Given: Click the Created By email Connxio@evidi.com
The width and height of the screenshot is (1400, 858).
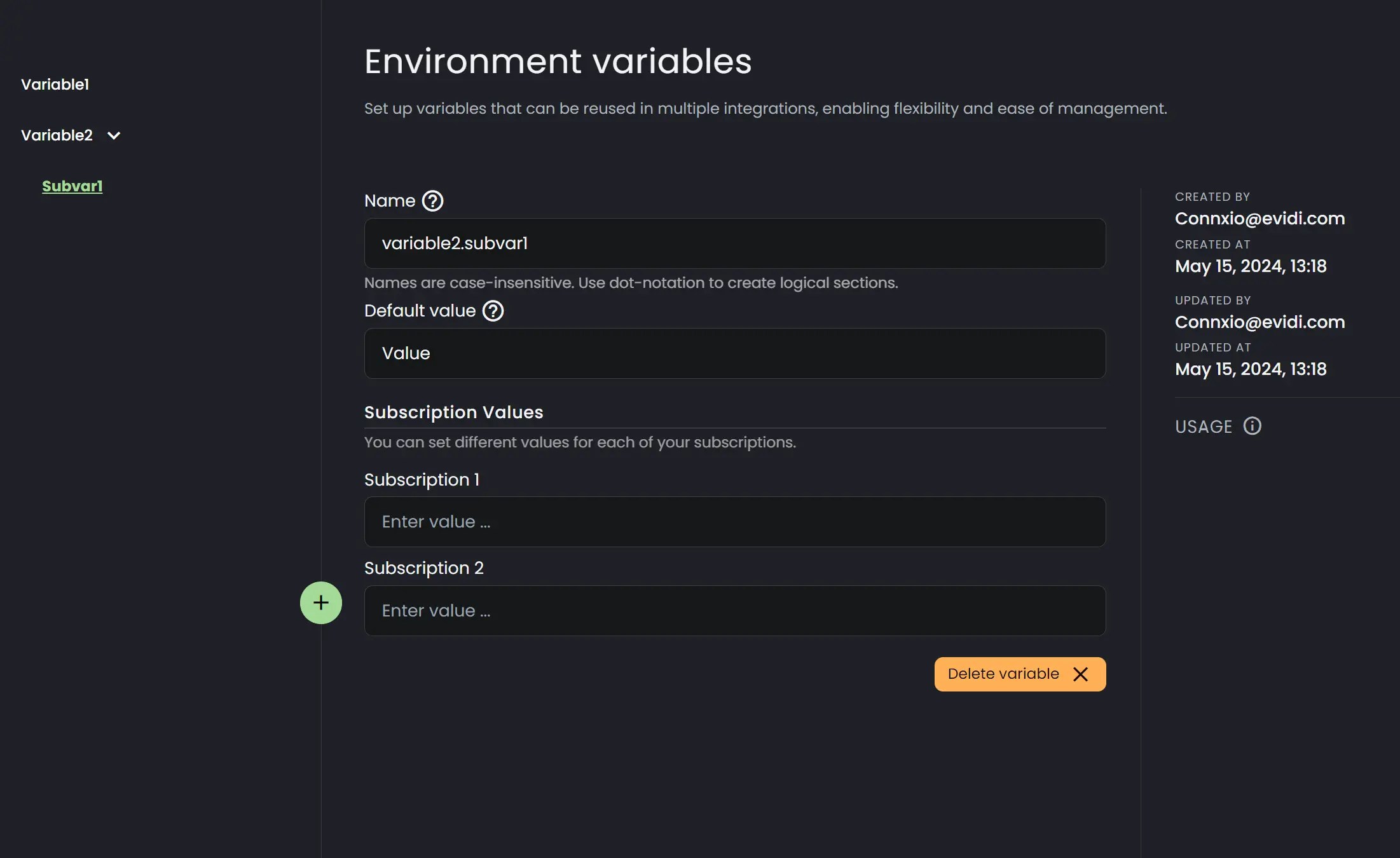Looking at the screenshot, I should [1259, 219].
